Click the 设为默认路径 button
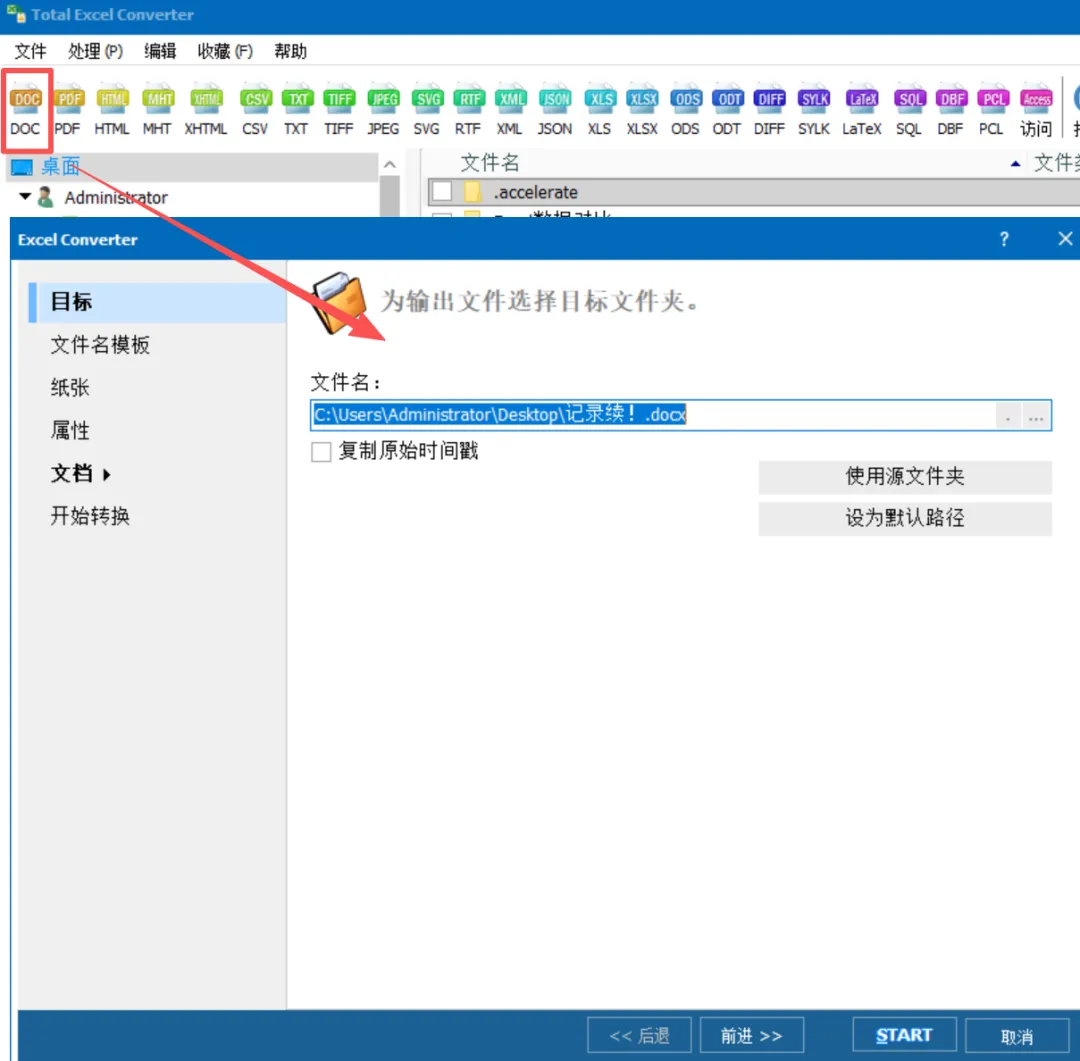The width and height of the screenshot is (1080, 1061). [x=904, y=518]
